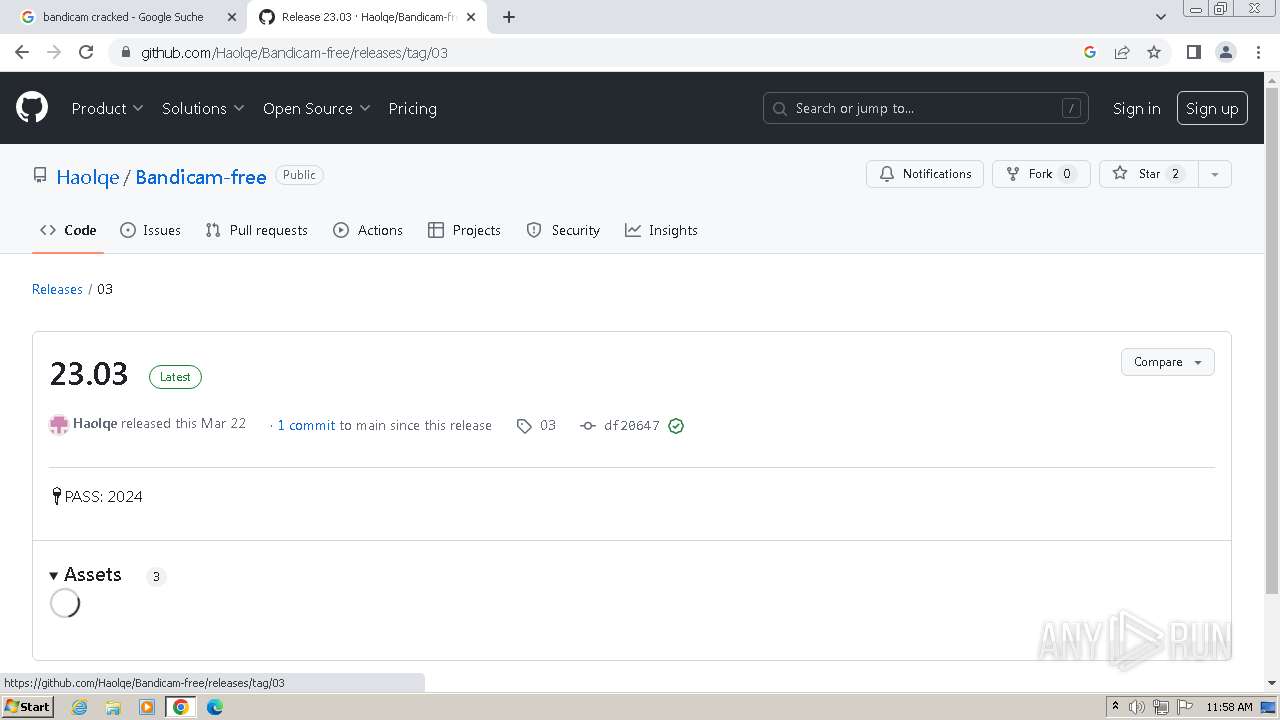
Task: Open the Google Translate icon in address bar
Action: pyautogui.click(x=1090, y=52)
